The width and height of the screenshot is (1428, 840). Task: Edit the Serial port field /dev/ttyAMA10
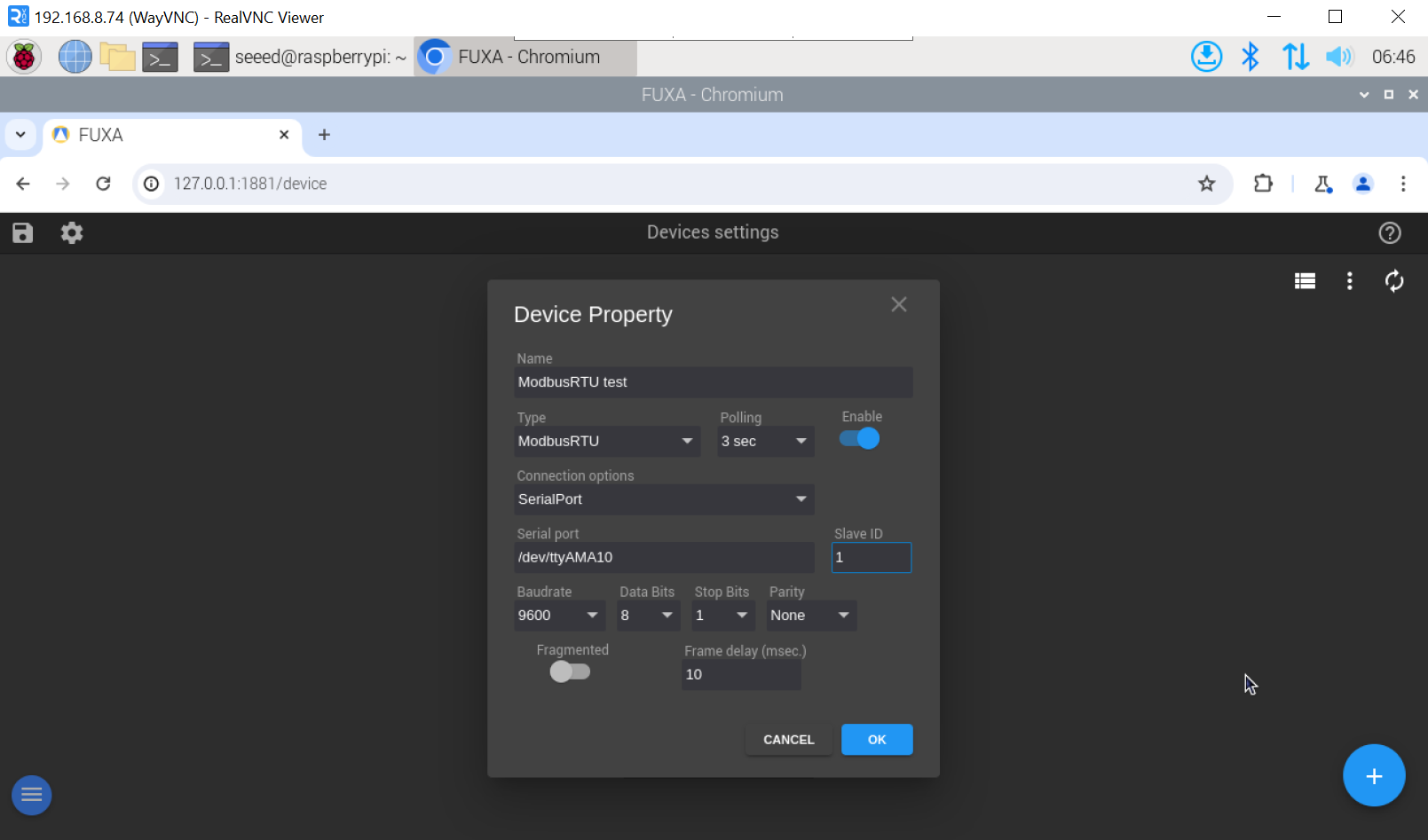pyautogui.click(x=664, y=557)
